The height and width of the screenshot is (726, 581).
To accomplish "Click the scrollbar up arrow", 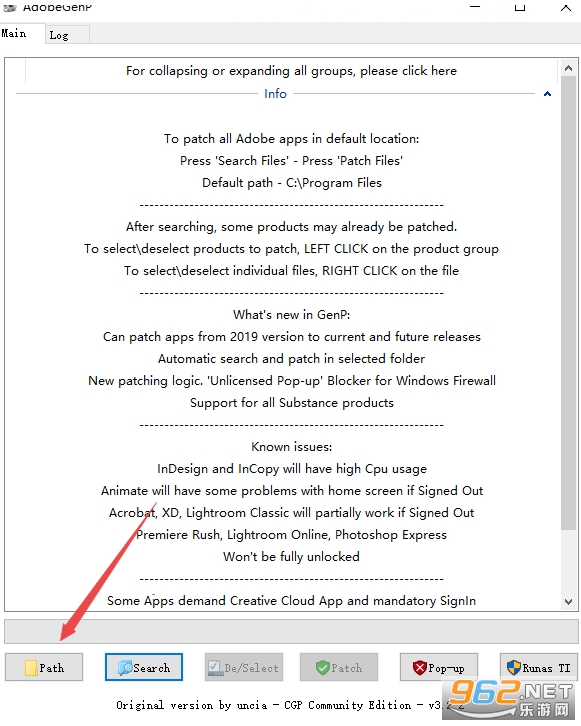I will (569, 69).
